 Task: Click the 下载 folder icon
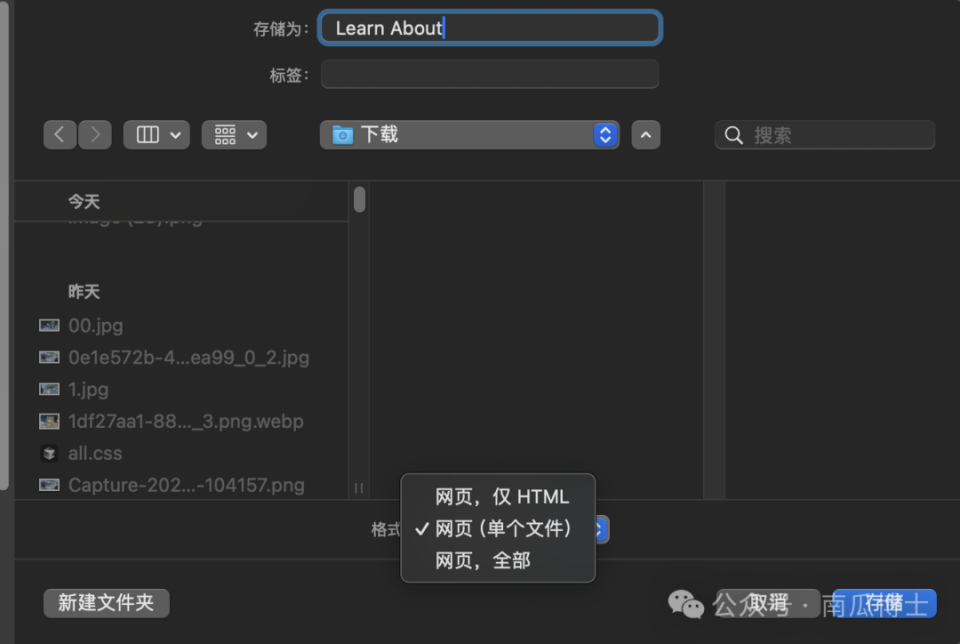pos(341,132)
